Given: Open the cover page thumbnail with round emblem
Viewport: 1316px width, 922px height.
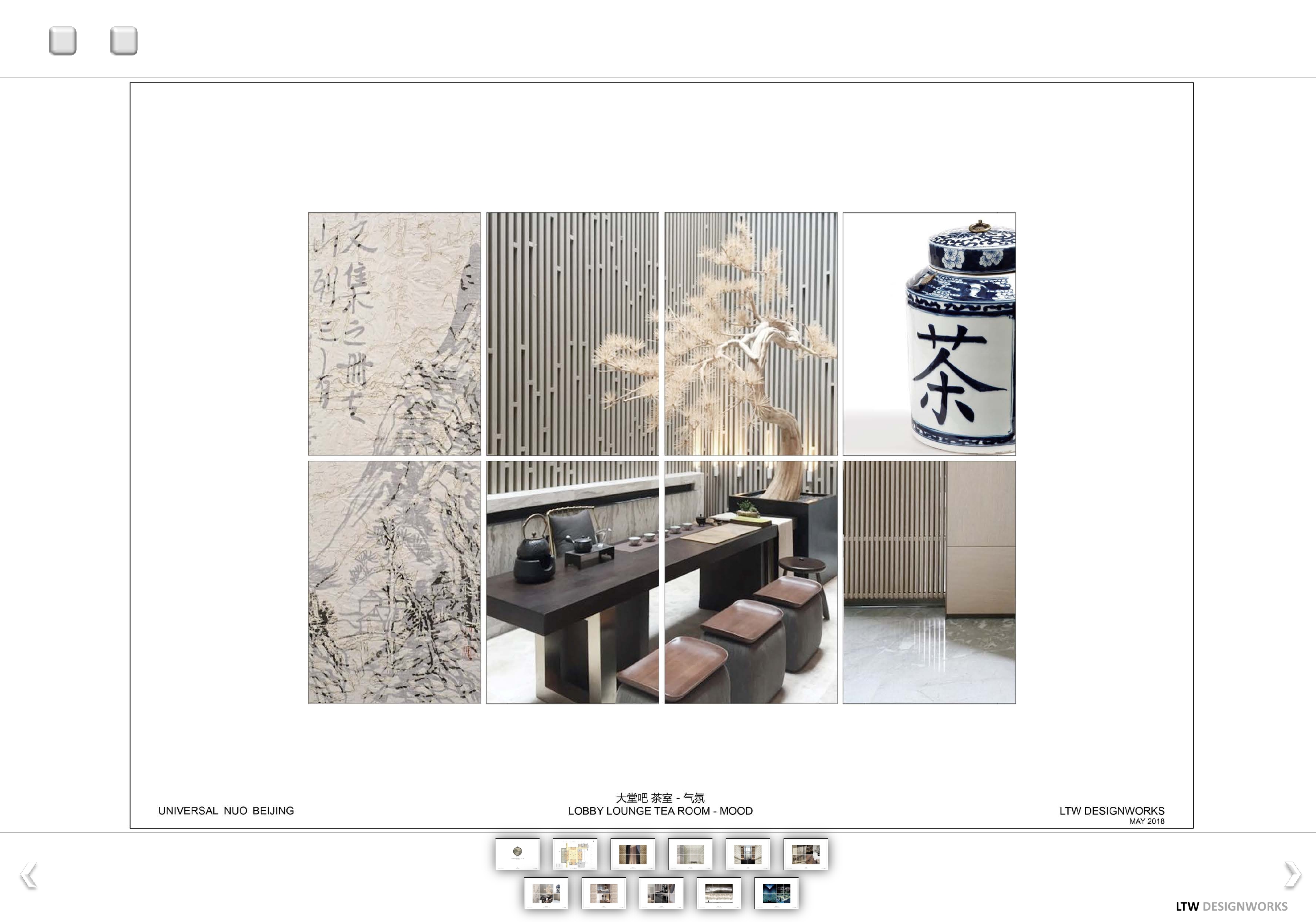Looking at the screenshot, I should 517,854.
